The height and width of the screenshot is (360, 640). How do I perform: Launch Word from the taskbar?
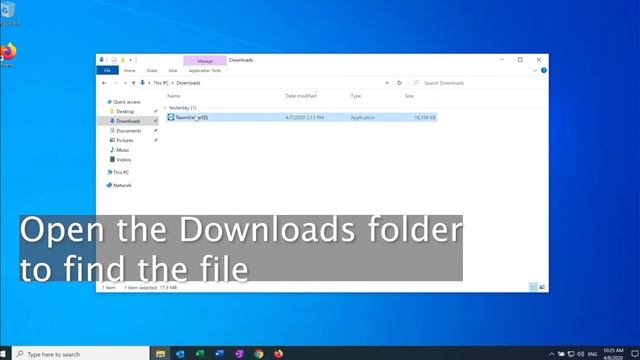pos(219,354)
